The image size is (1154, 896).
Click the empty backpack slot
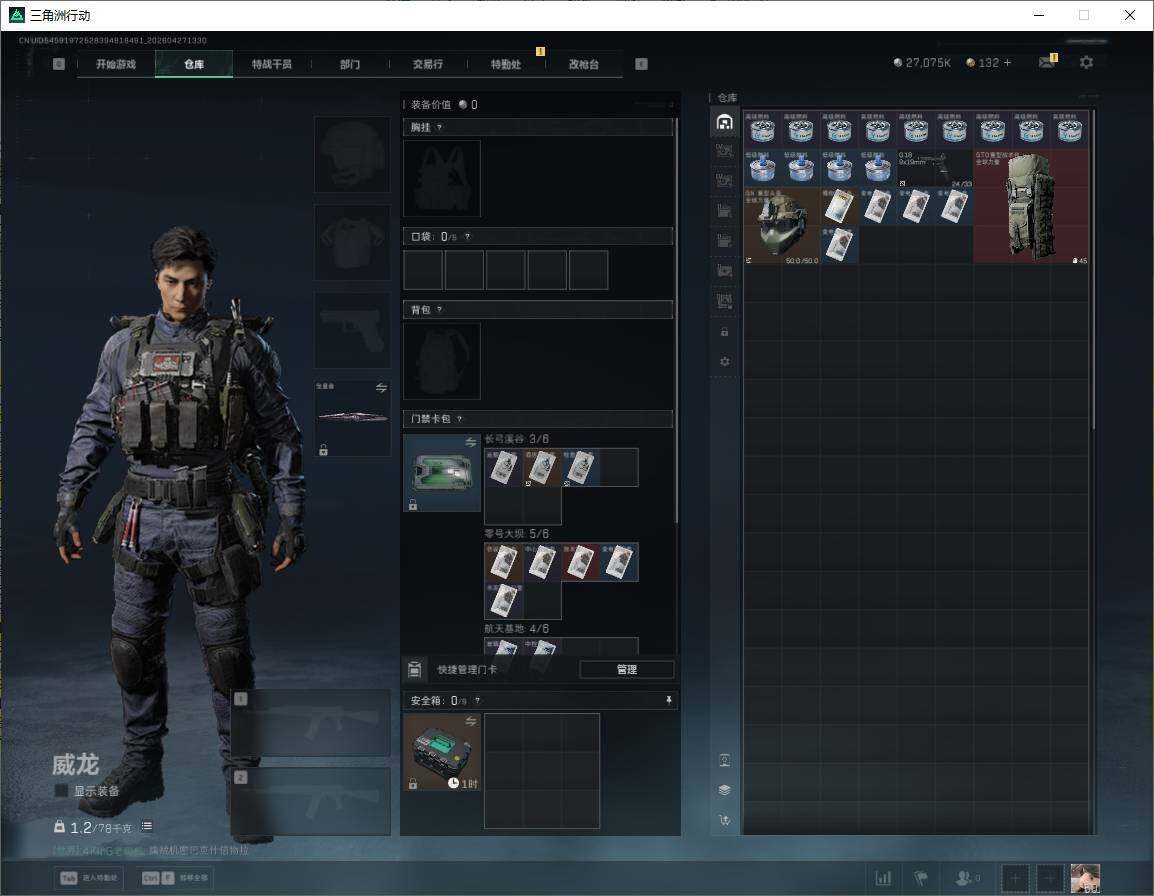click(x=442, y=361)
